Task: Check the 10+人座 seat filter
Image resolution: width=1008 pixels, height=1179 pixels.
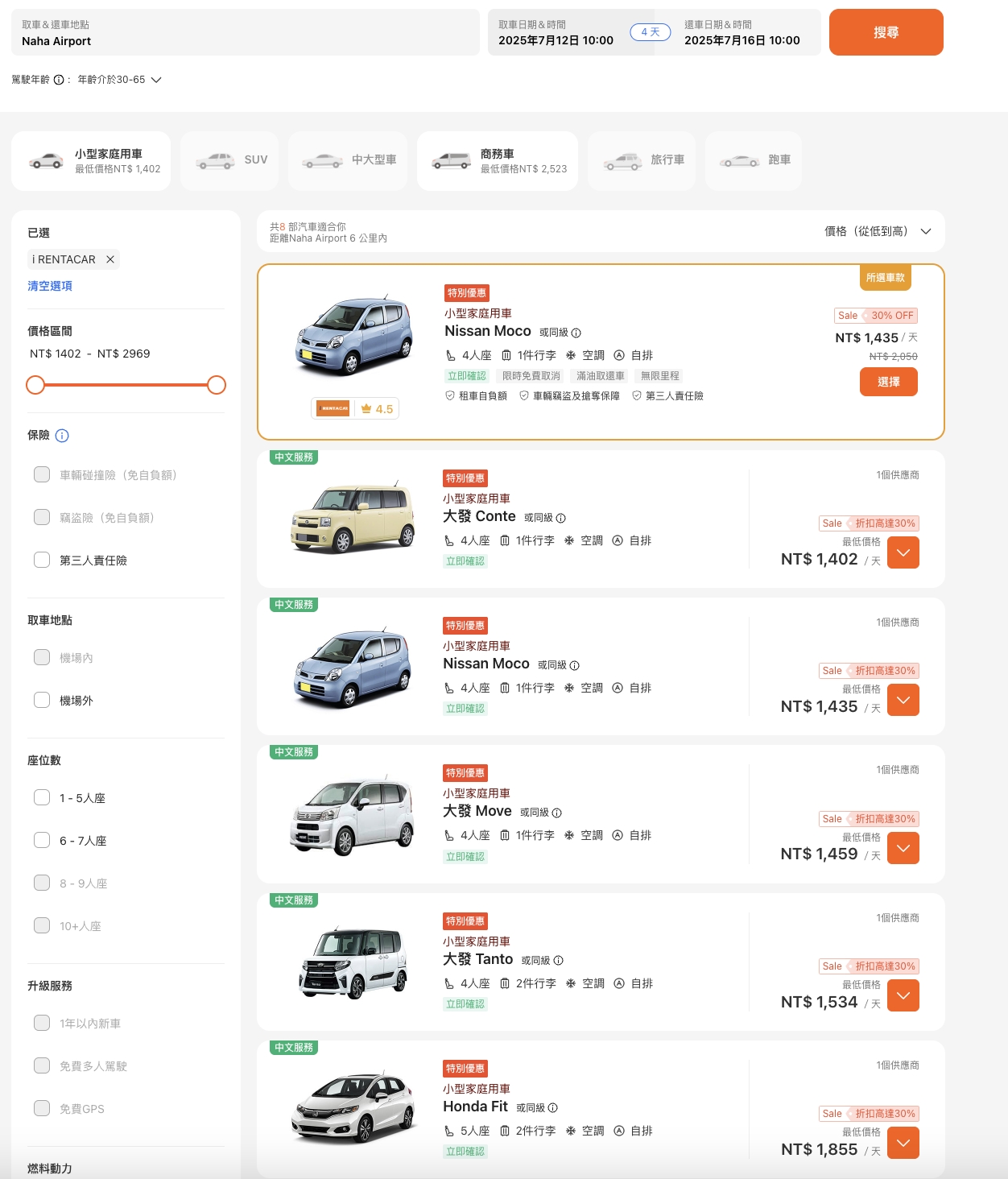Action: 42,925
